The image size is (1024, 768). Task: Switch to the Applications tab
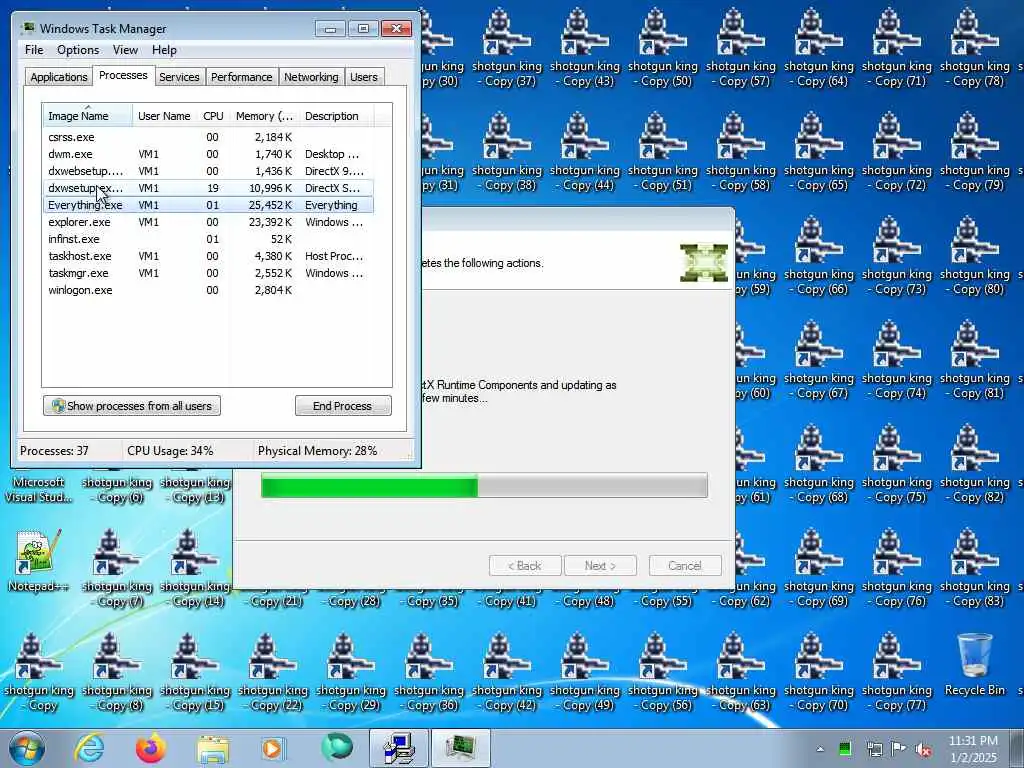(x=59, y=77)
